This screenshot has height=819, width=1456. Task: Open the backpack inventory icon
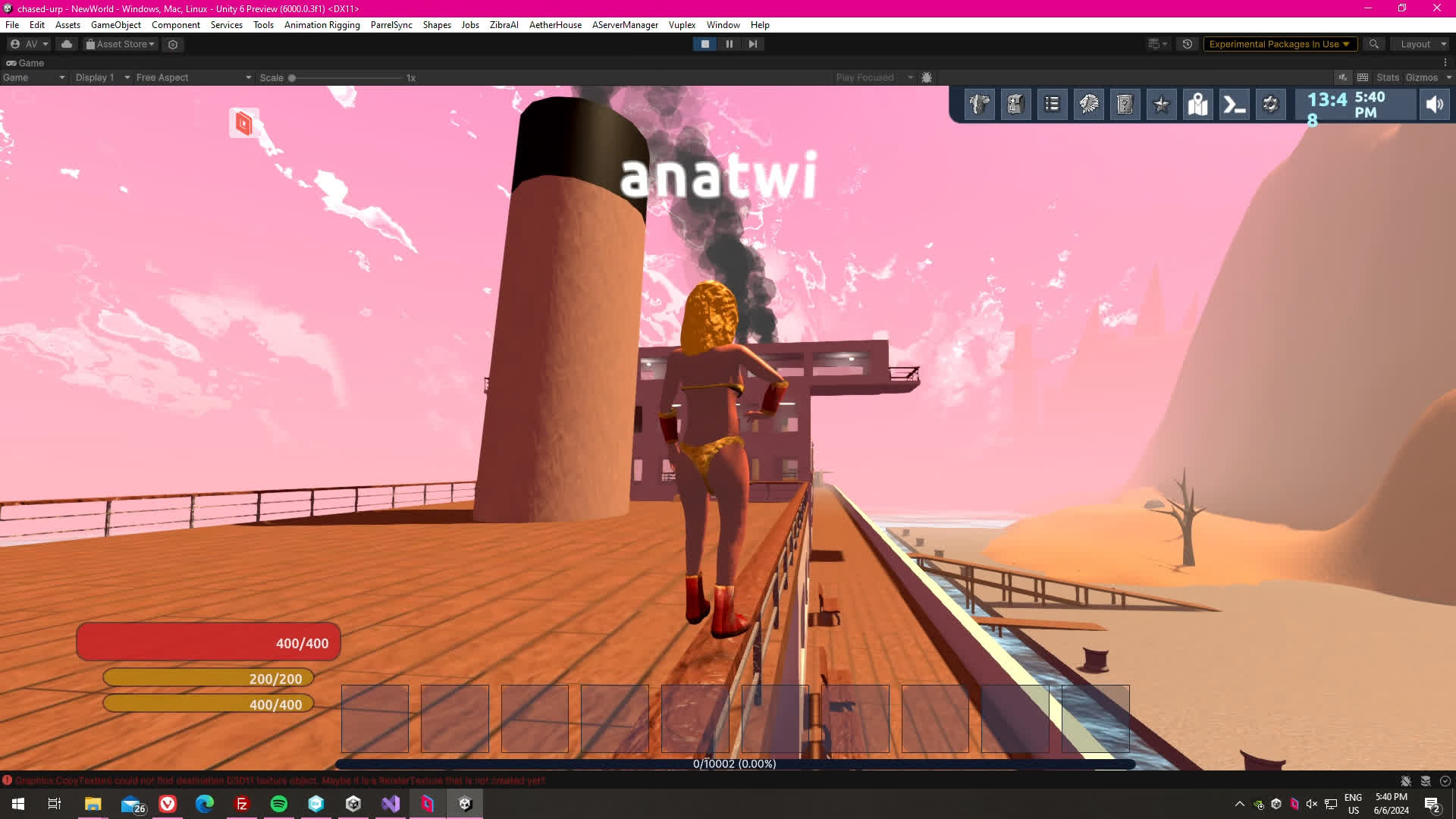pos(1015,104)
